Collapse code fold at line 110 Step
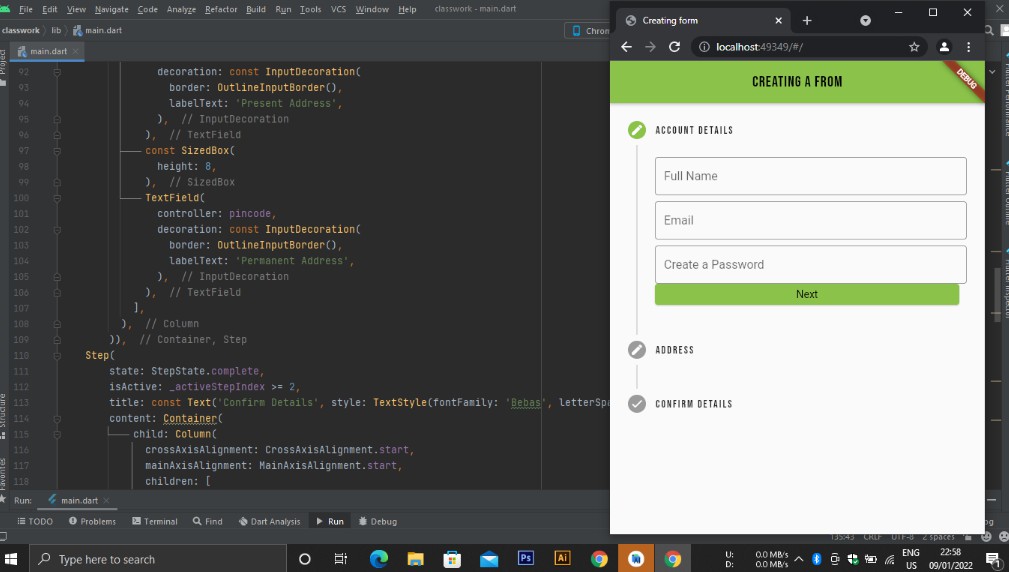The height and width of the screenshot is (572, 1009). (x=57, y=355)
